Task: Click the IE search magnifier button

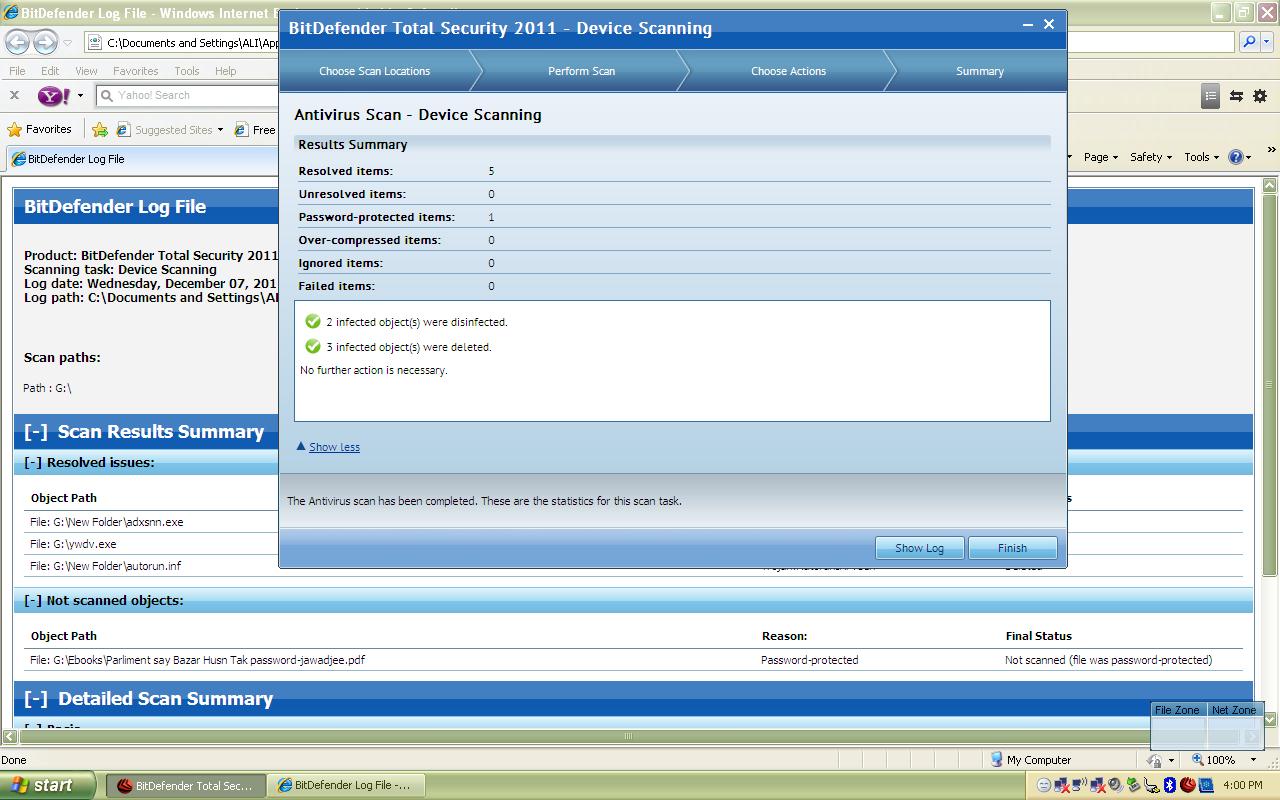Action: 1248,42
